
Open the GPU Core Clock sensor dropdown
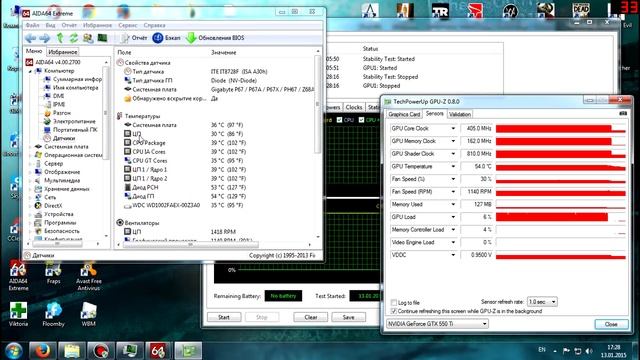point(453,129)
